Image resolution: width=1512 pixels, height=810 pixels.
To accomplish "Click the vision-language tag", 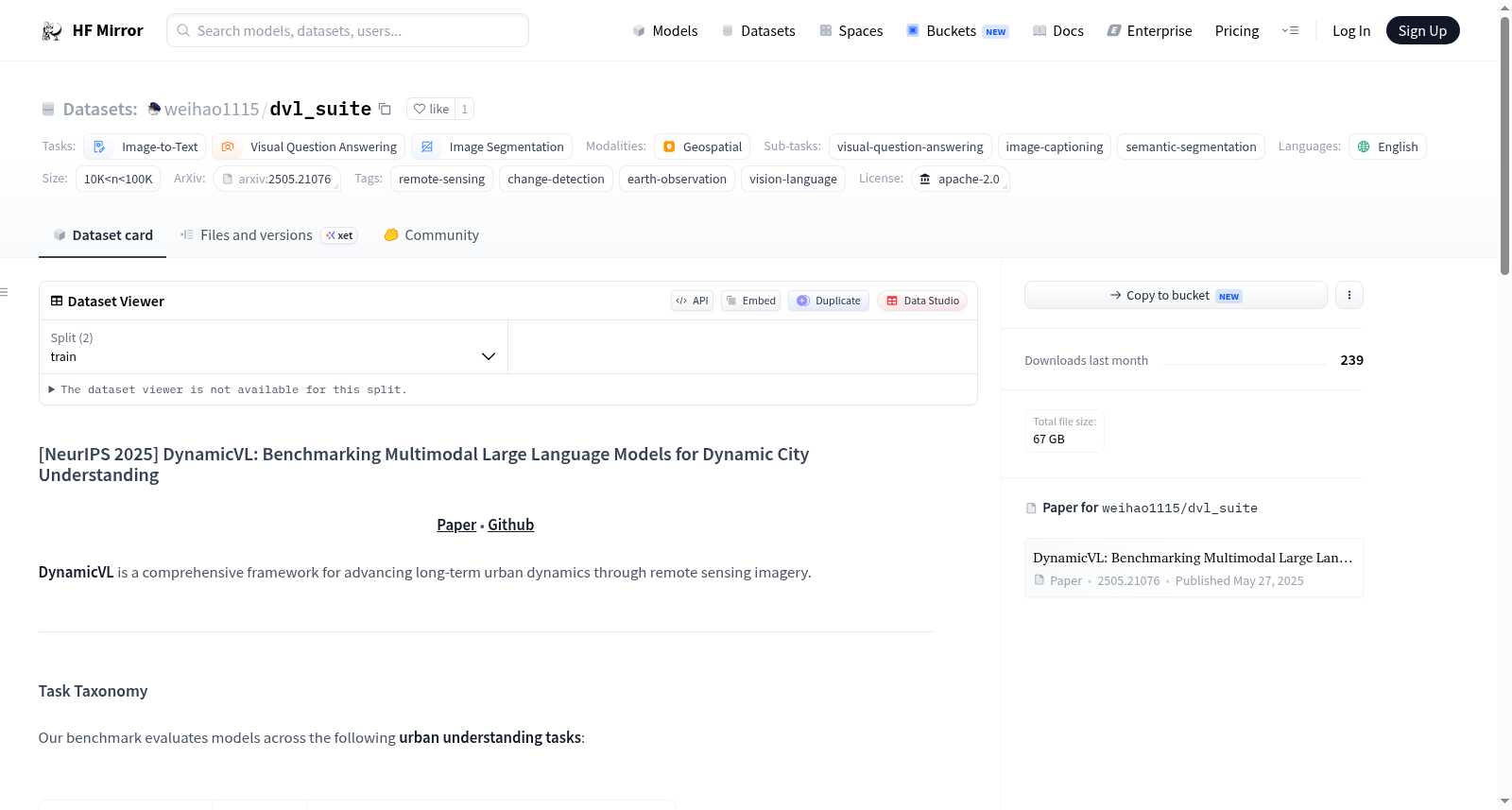I will [x=793, y=179].
